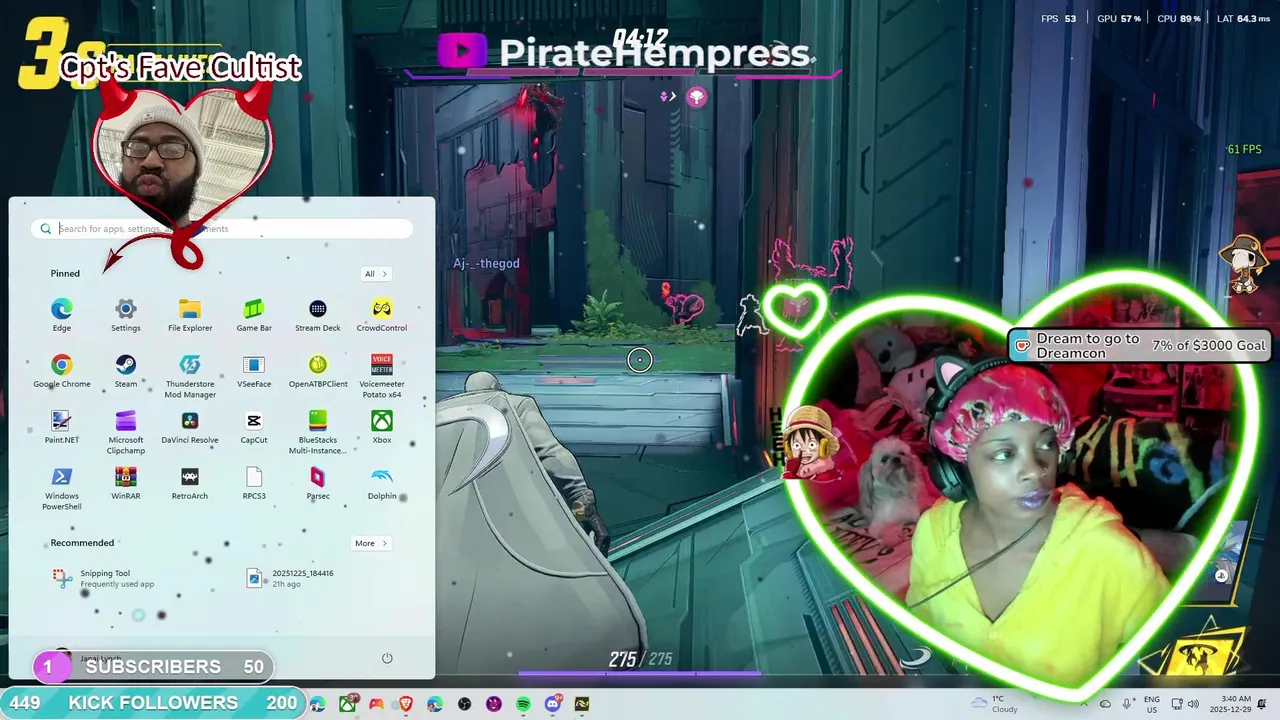This screenshot has width=1280, height=720.
Task: Show all apps with the All button
Action: [x=375, y=273]
